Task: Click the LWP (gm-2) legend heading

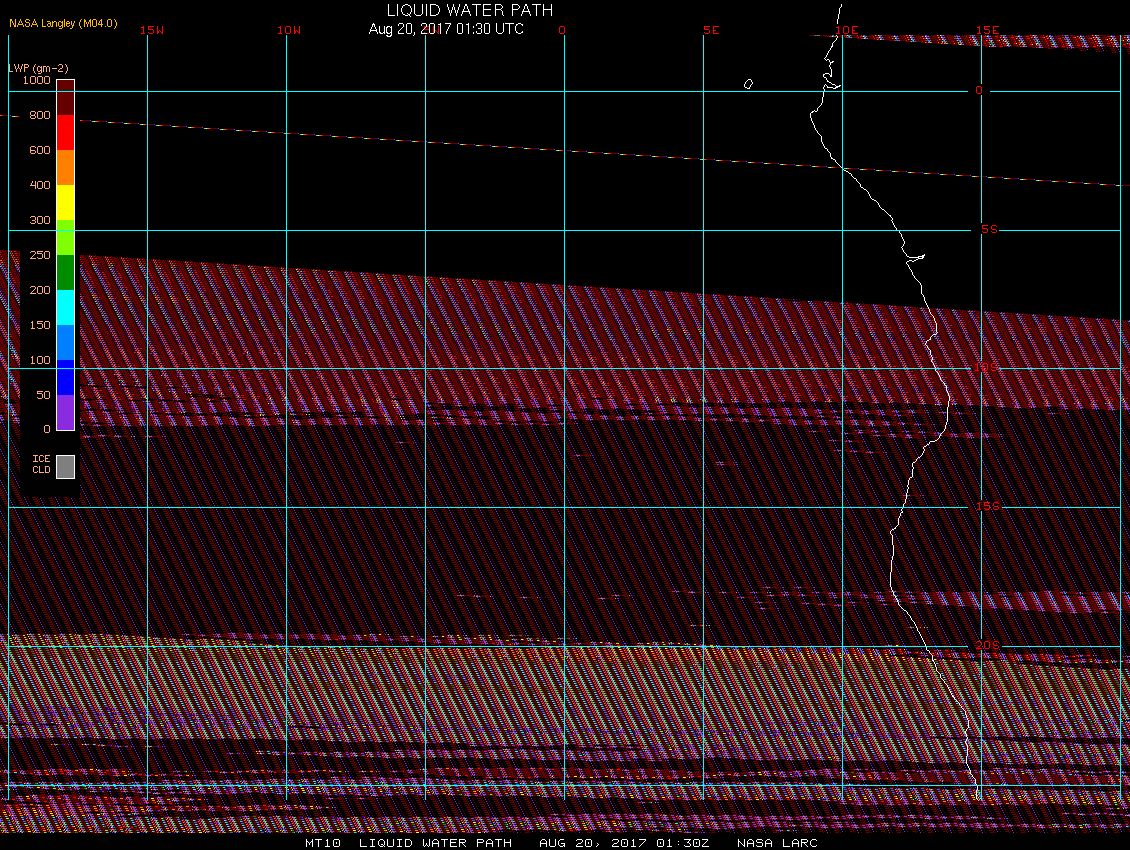Action: [x=38, y=68]
